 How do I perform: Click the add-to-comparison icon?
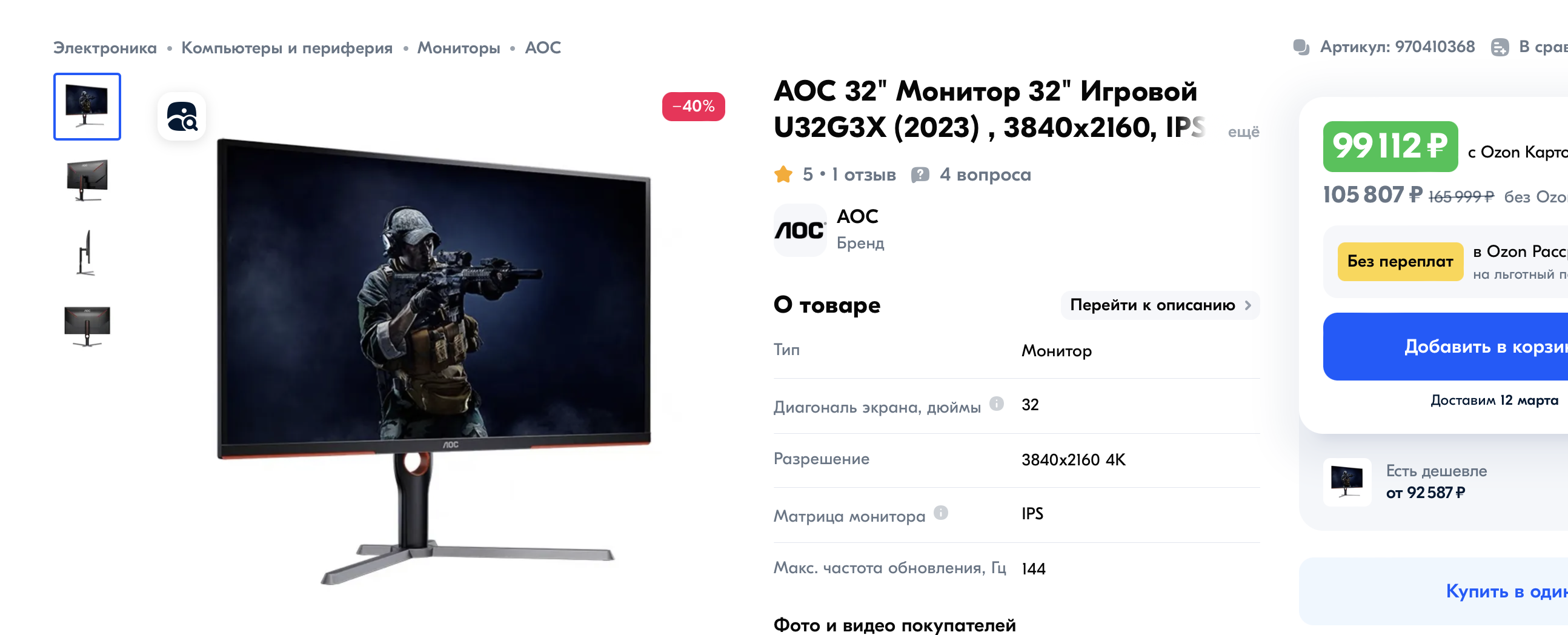[x=1499, y=47]
